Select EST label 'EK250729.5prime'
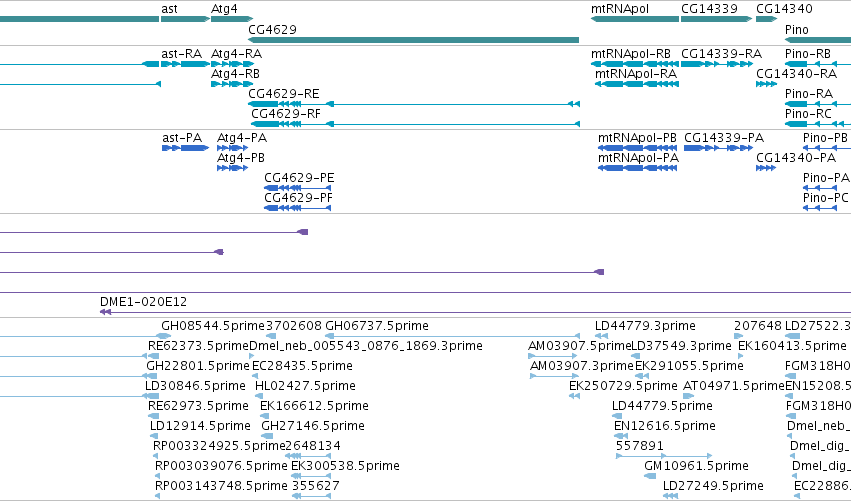Screen dimensions: 851x501 coord(623,386)
